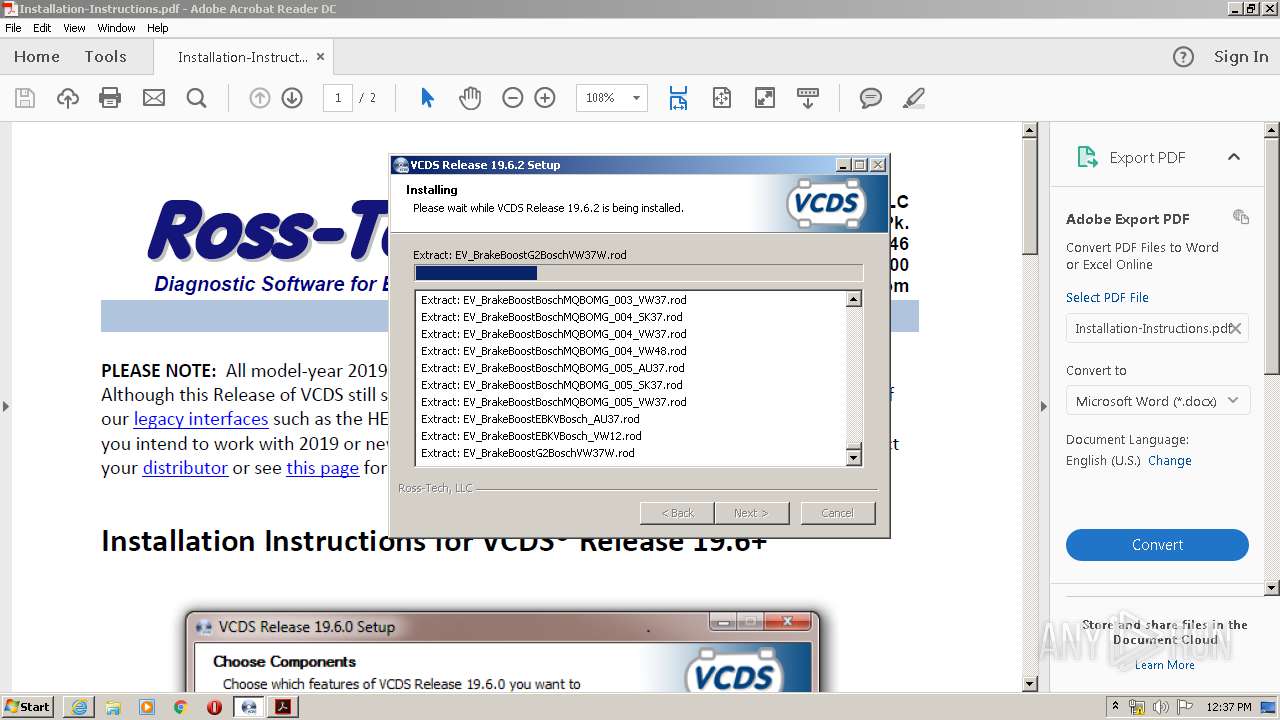The height and width of the screenshot is (720, 1280).
Task: Choose the selection arrow tool
Action: [427, 98]
